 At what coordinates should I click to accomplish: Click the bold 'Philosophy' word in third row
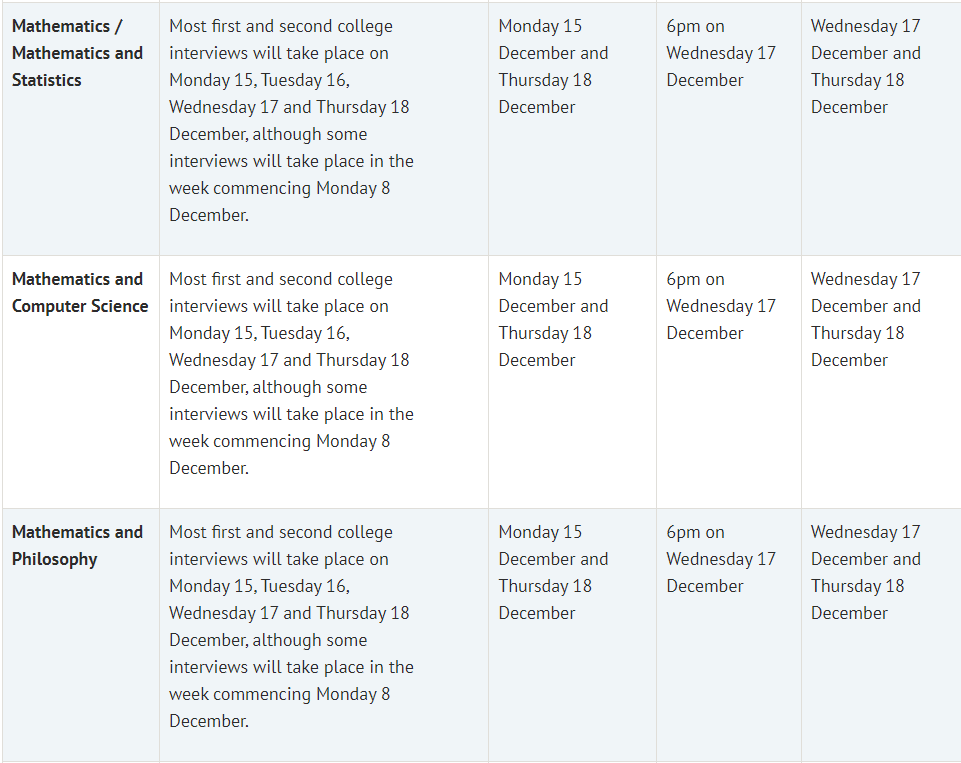[x=55, y=560]
